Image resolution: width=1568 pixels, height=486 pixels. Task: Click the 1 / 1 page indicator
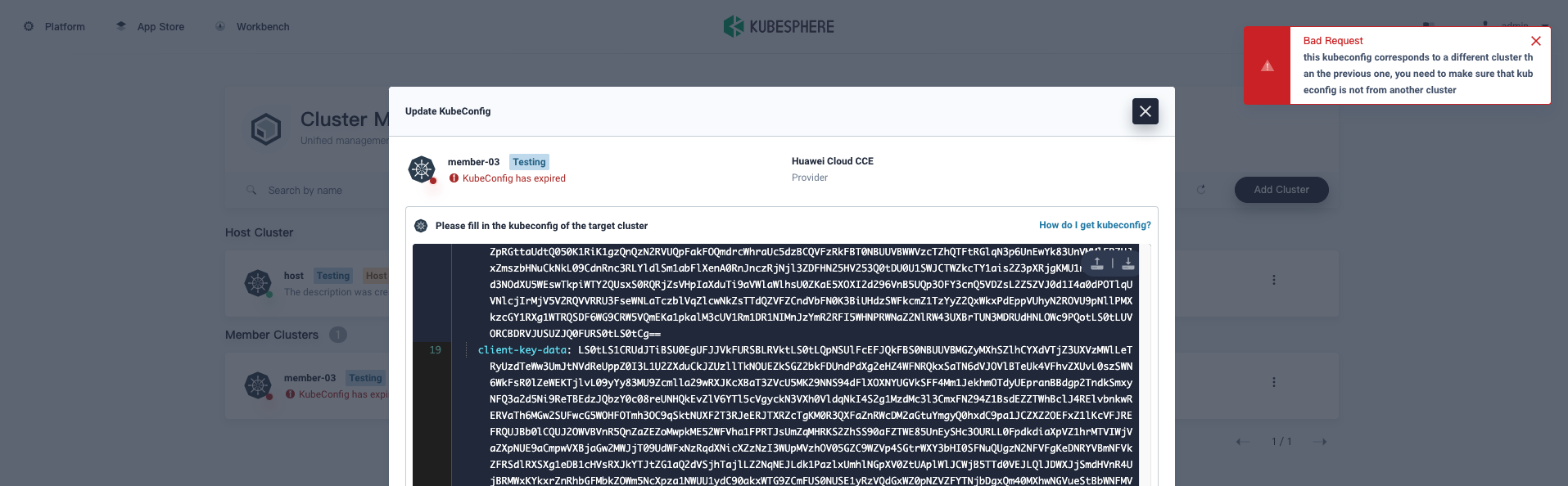[x=1281, y=442]
